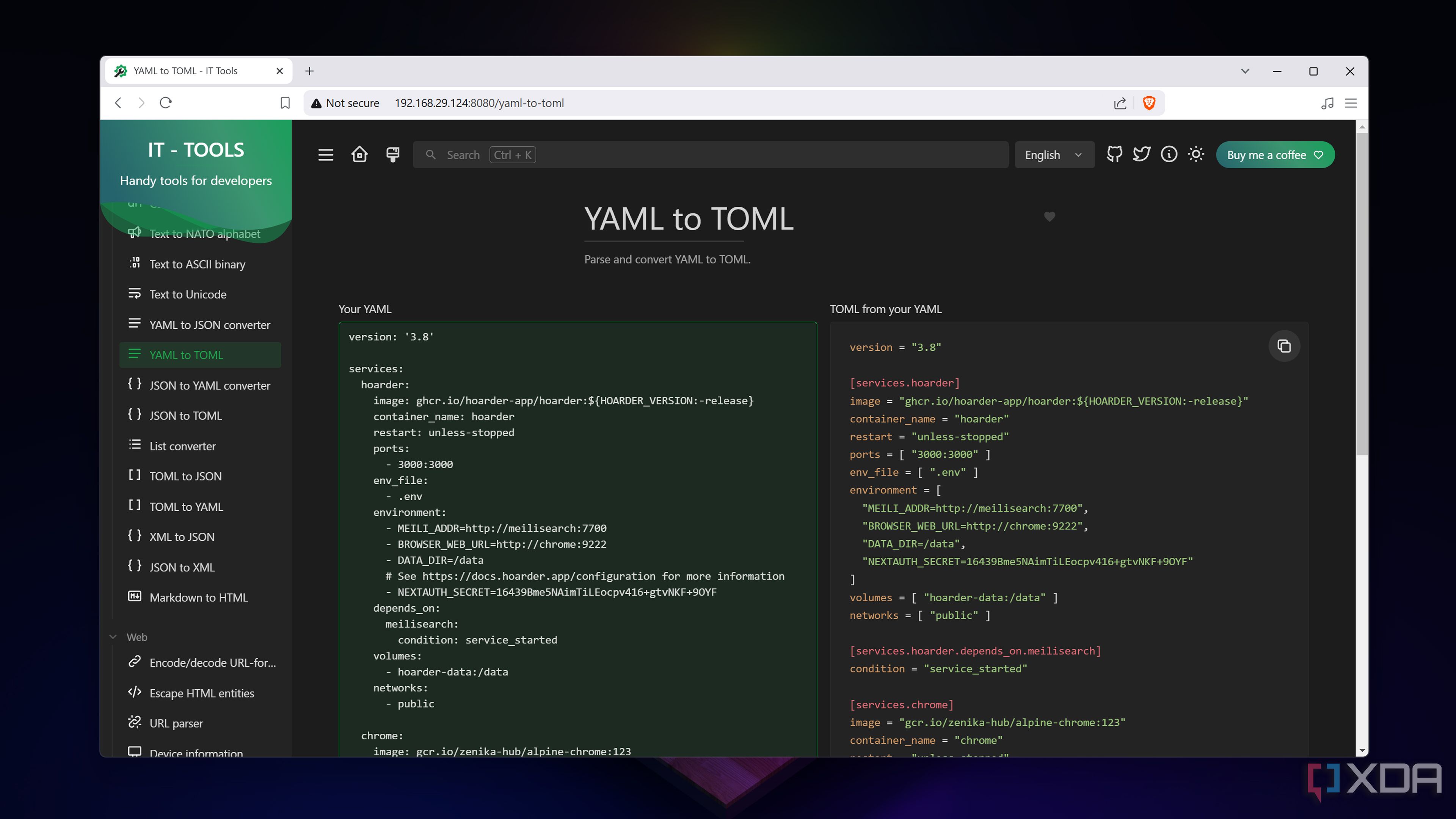Bookmark this page in the address bar
The height and width of the screenshot is (819, 1456).
(285, 103)
